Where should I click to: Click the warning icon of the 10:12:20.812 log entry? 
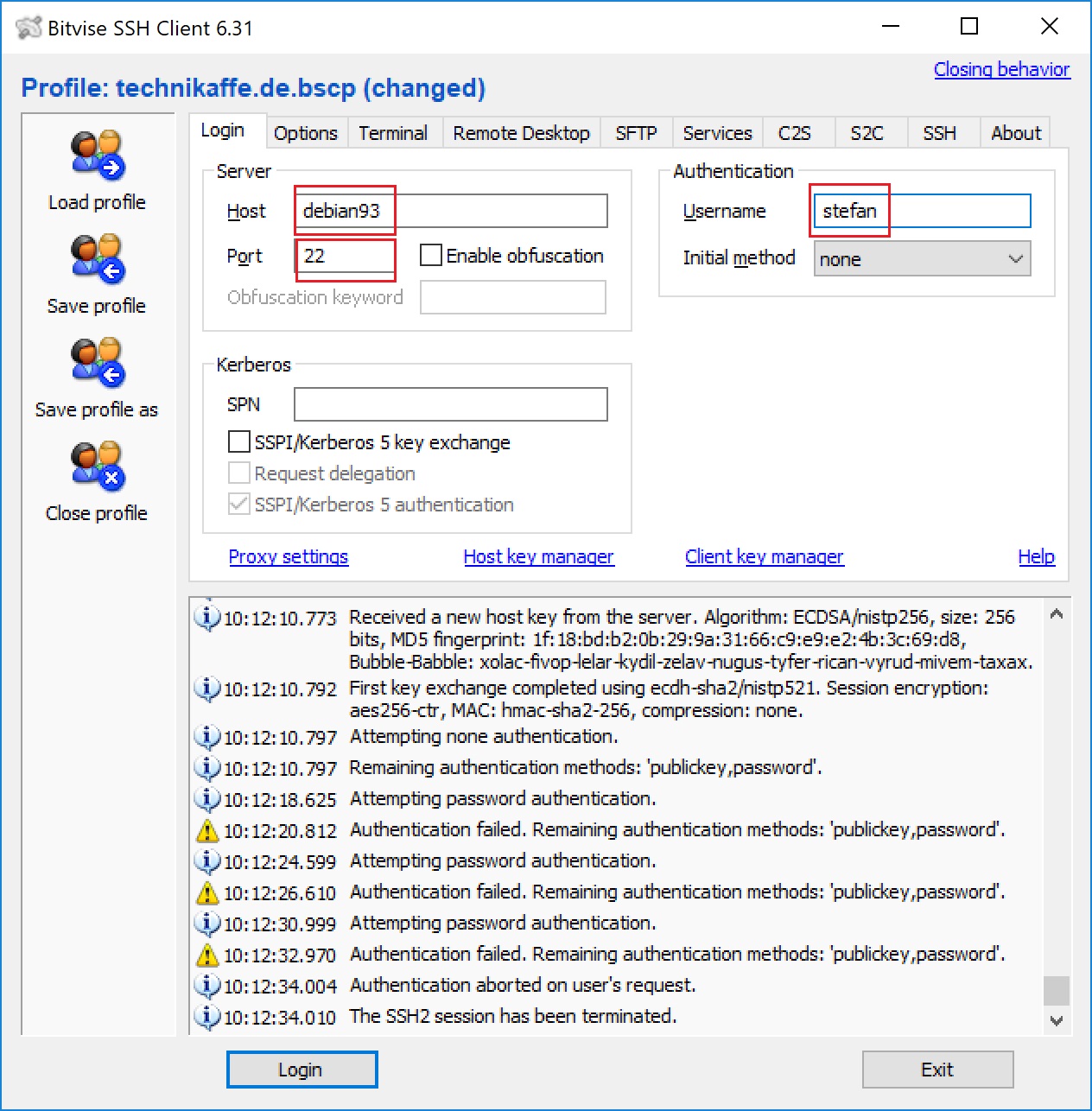(207, 831)
